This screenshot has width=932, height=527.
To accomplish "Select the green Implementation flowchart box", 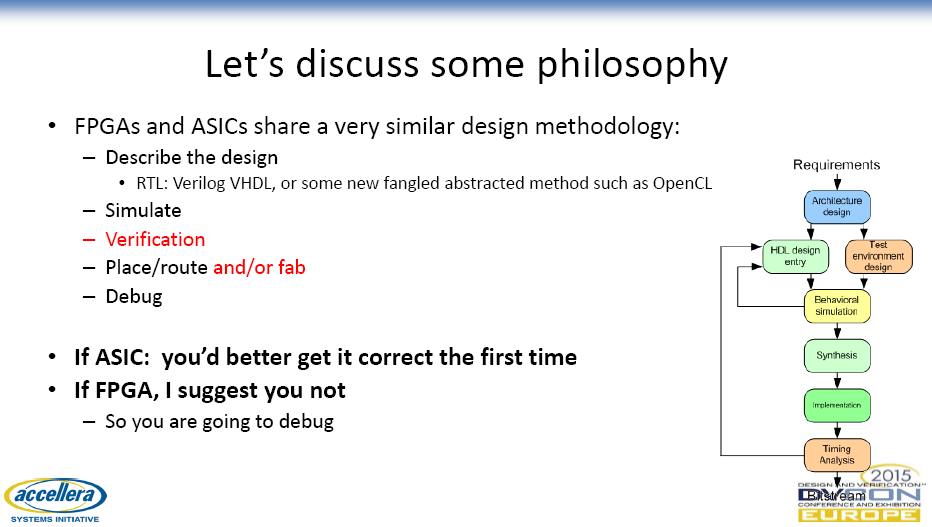I will tap(837, 406).
